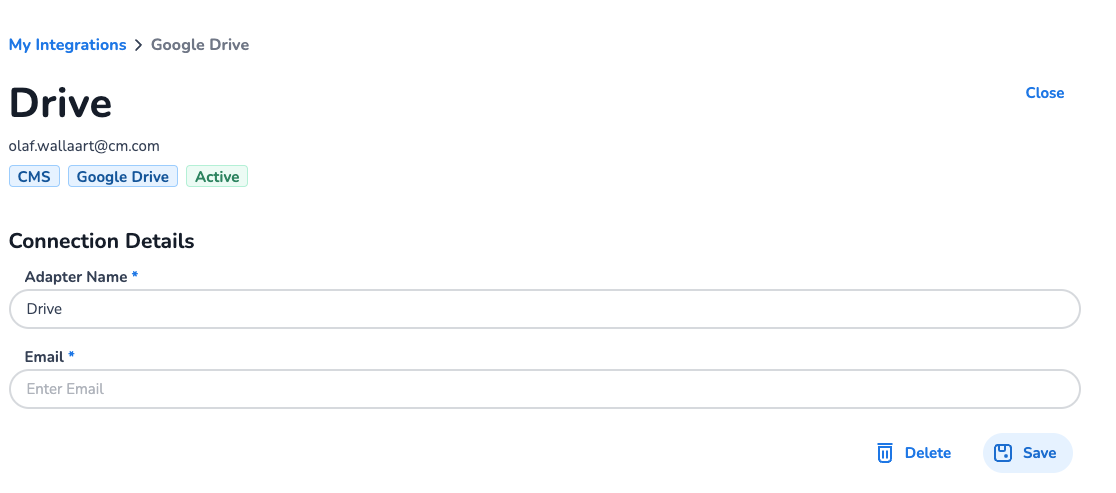Click the Google Drive tag badge
The height and width of the screenshot is (493, 1116).
coord(122,176)
